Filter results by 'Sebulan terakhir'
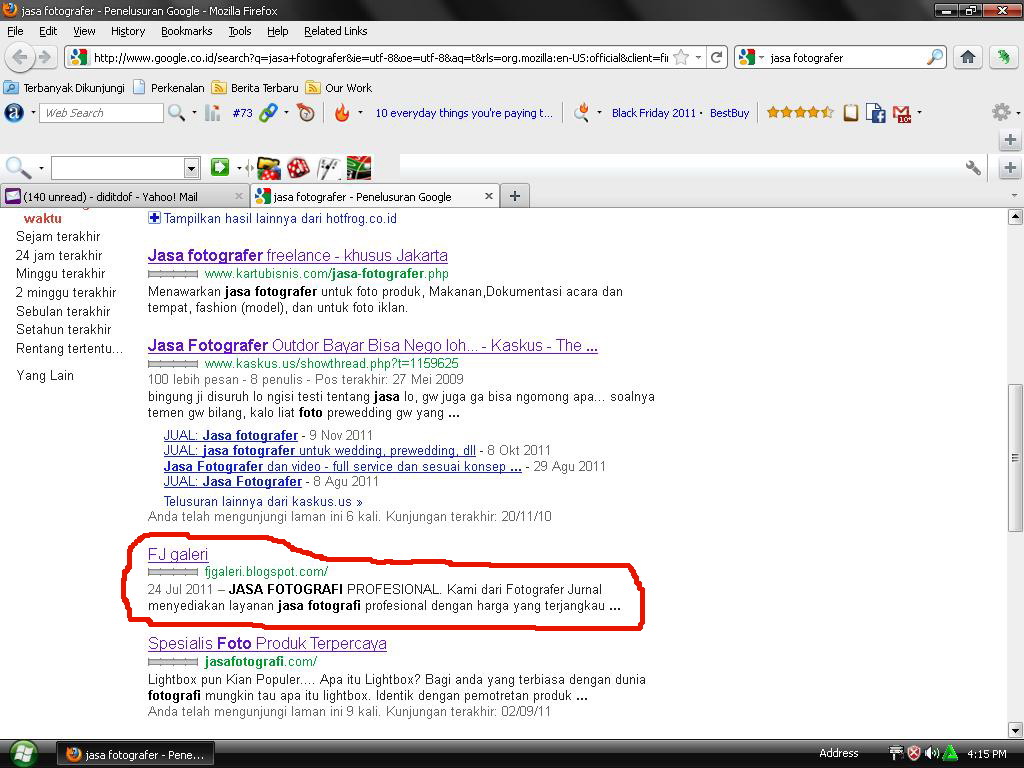 [63, 312]
